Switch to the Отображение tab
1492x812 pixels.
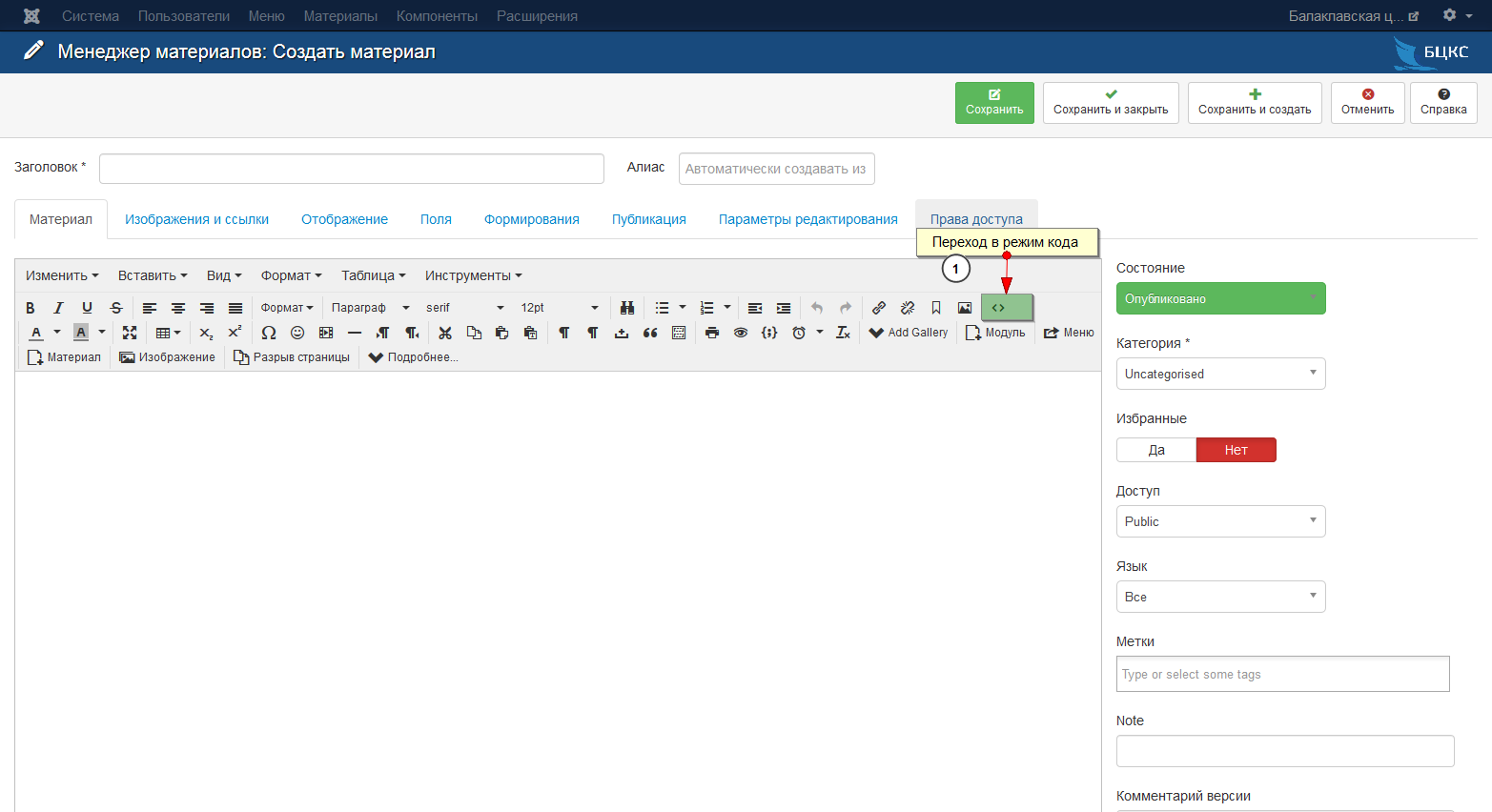pos(344,219)
